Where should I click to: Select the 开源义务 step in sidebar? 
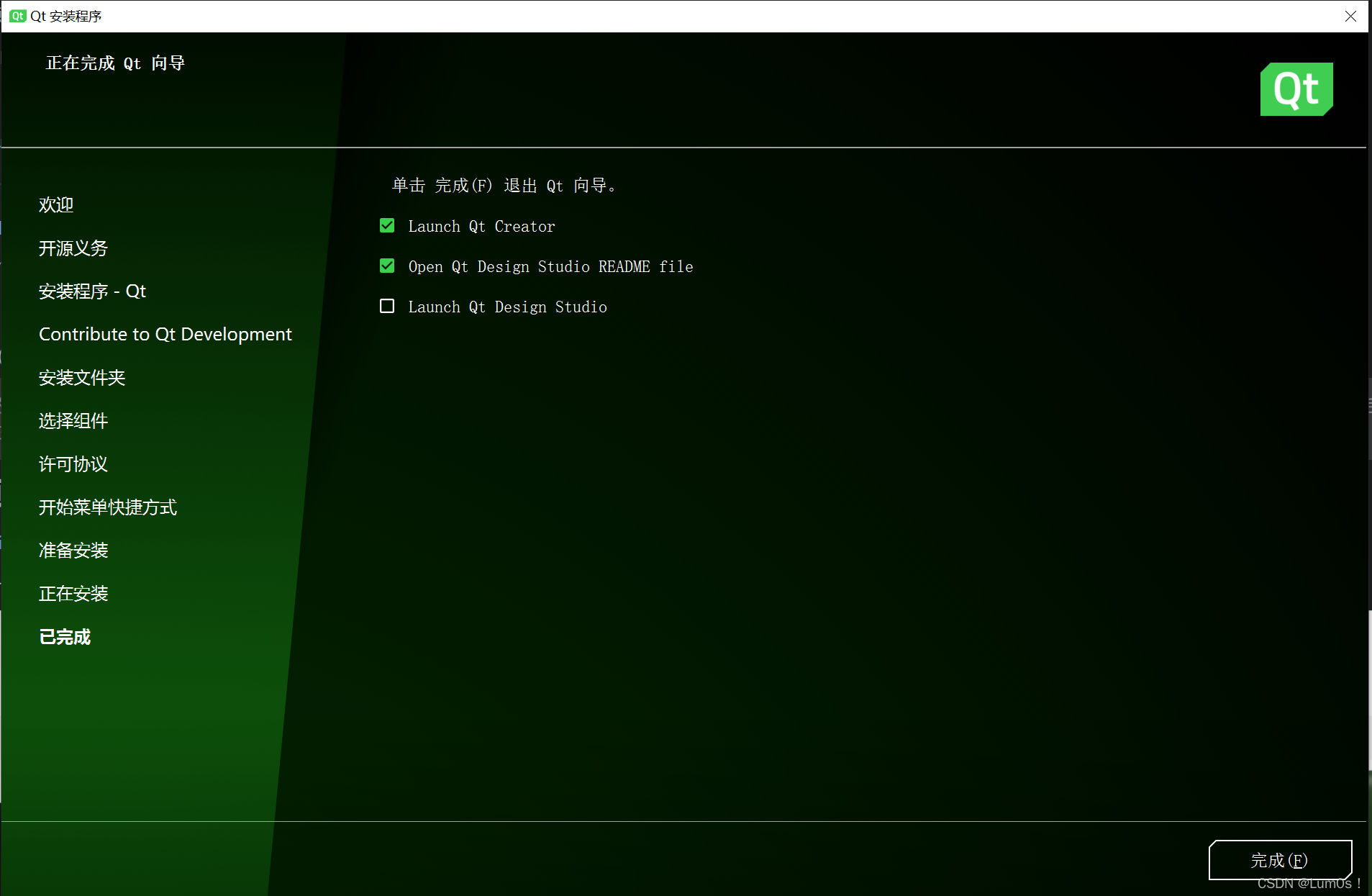point(73,248)
